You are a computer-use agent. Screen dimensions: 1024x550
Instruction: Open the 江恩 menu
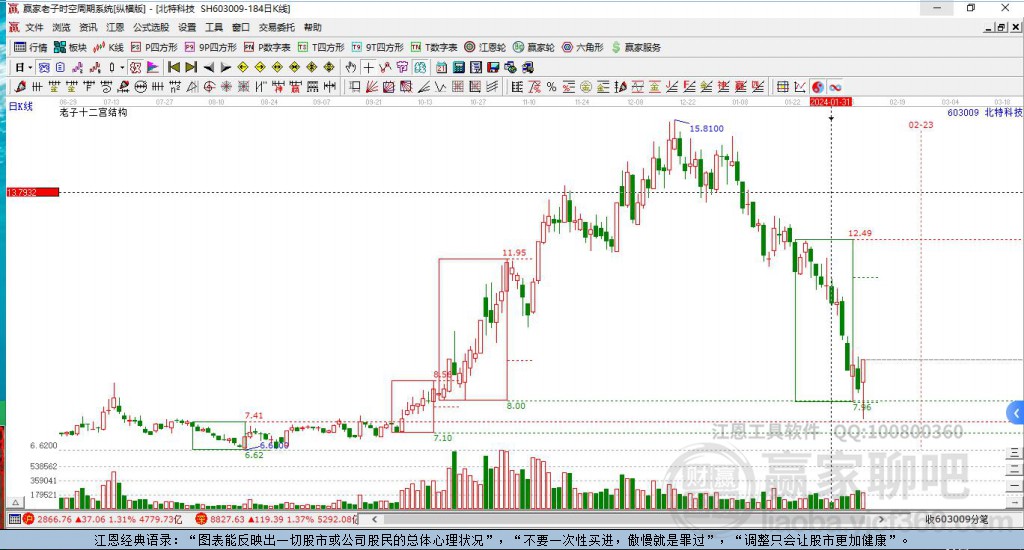(116, 27)
